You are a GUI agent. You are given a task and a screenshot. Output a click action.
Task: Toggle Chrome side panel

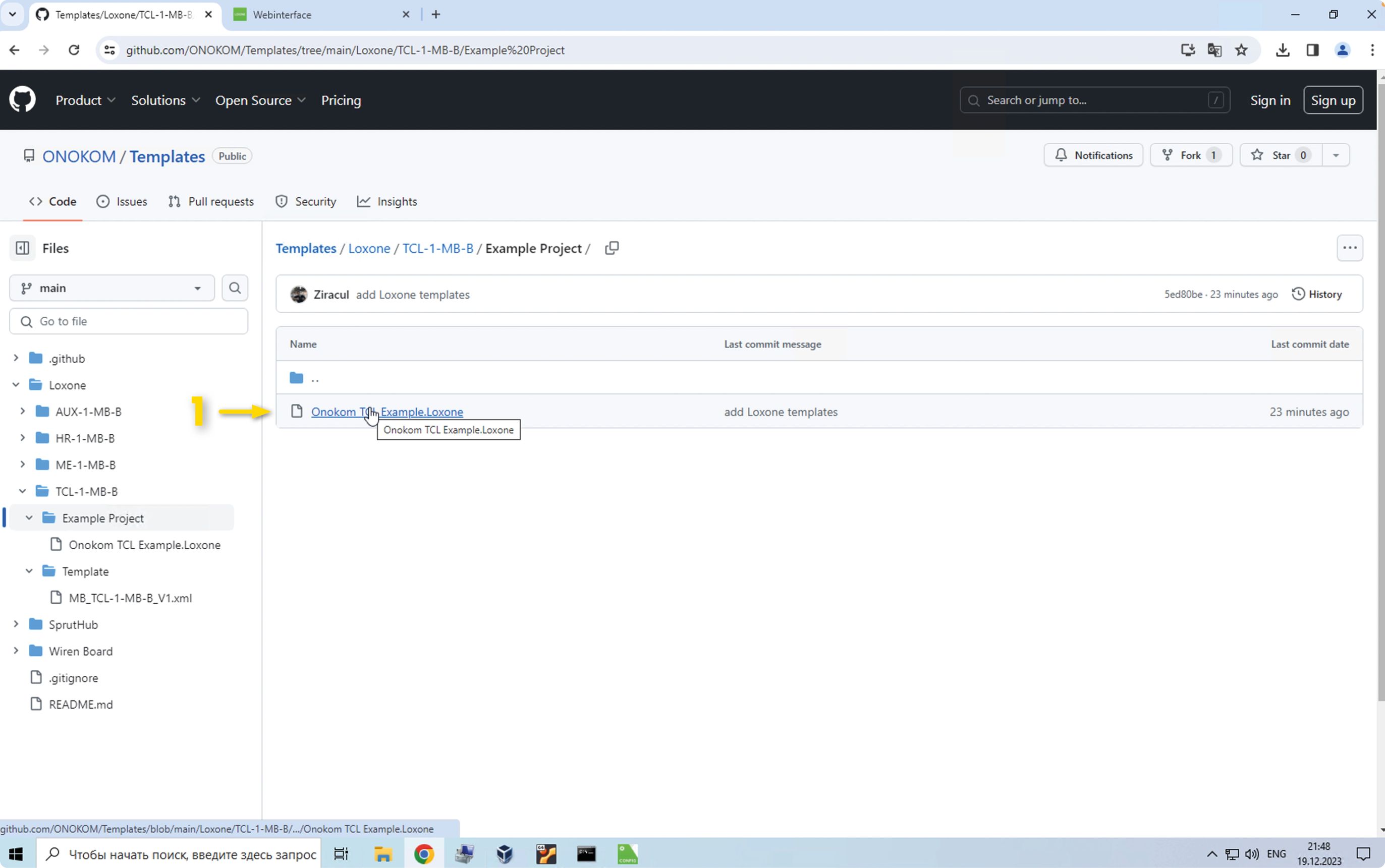point(1312,50)
